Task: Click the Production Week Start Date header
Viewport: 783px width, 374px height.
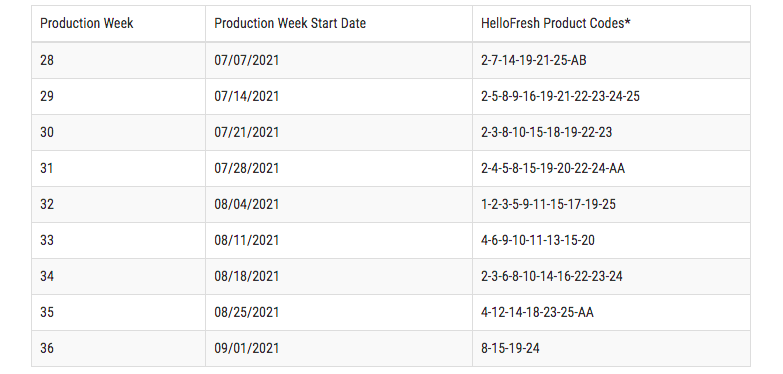Action: [290, 23]
